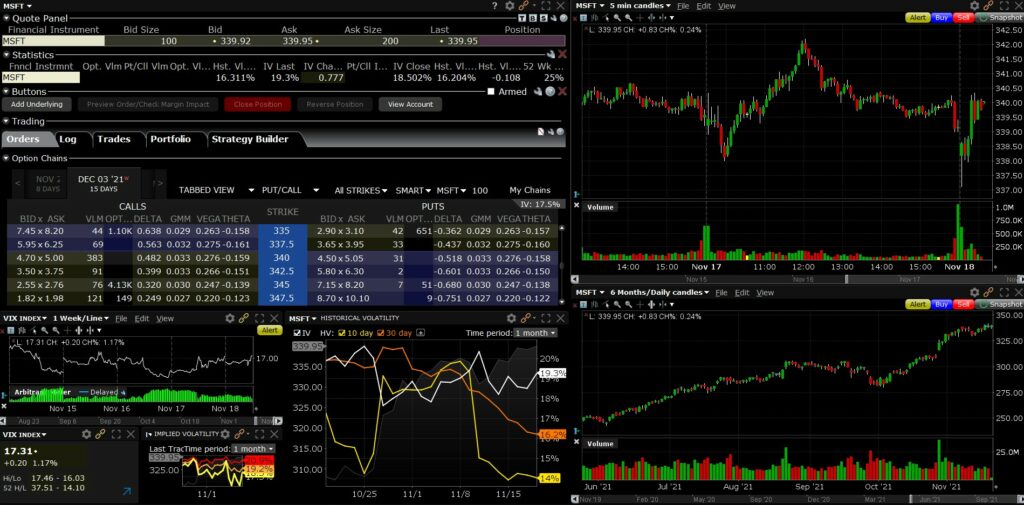Open settings gear in Historical Volatility panel
This screenshot has height=505, width=1024.
[x=513, y=318]
